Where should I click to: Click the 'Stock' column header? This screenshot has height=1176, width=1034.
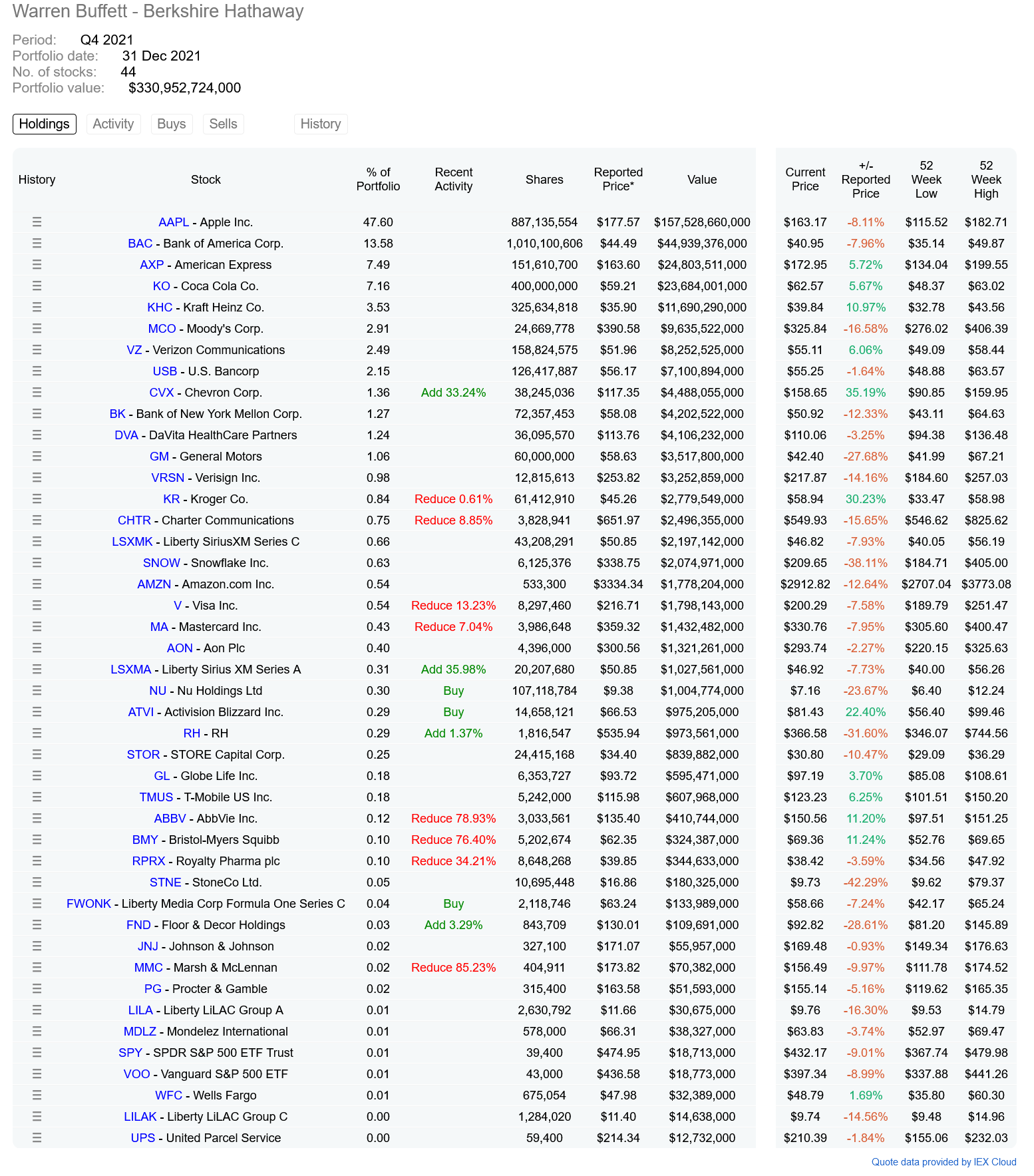[206, 180]
